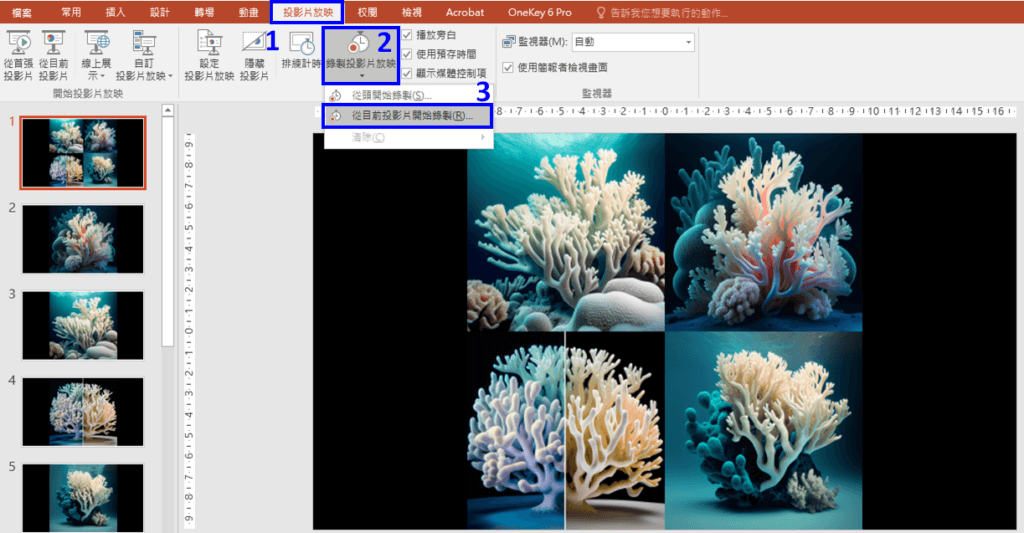This screenshot has width=1024, height=533.
Task: Click the 從目前投影片 slideshow icon
Action: [53, 42]
